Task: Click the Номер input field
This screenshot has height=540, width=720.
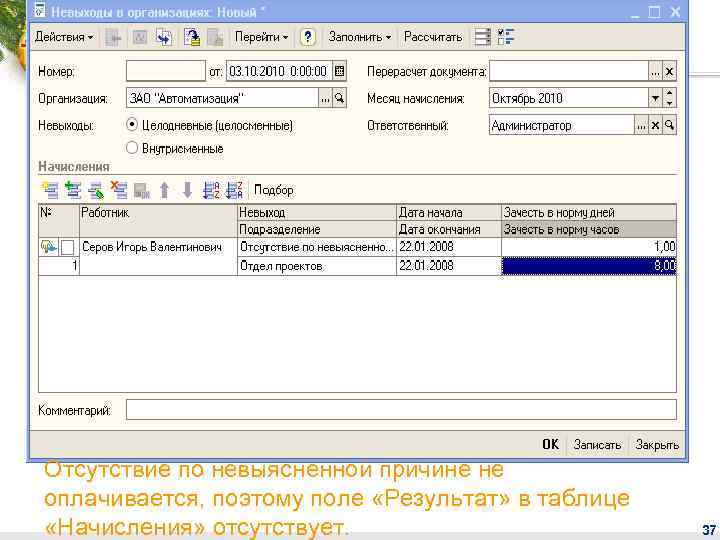Action: pos(166,71)
